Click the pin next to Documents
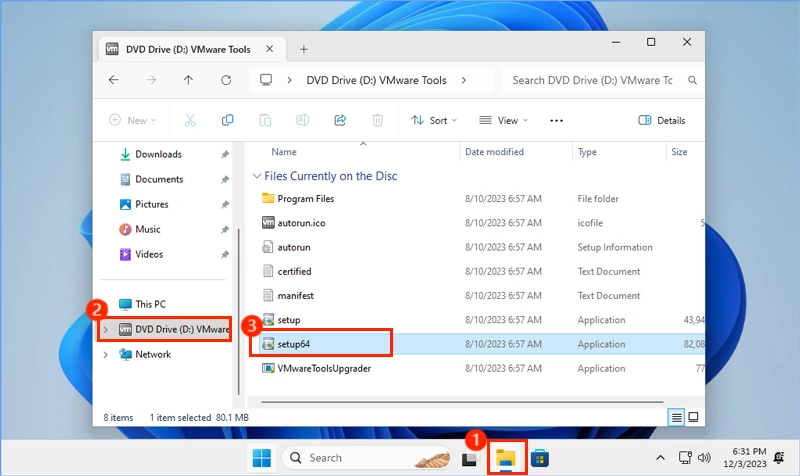 pyautogui.click(x=224, y=180)
